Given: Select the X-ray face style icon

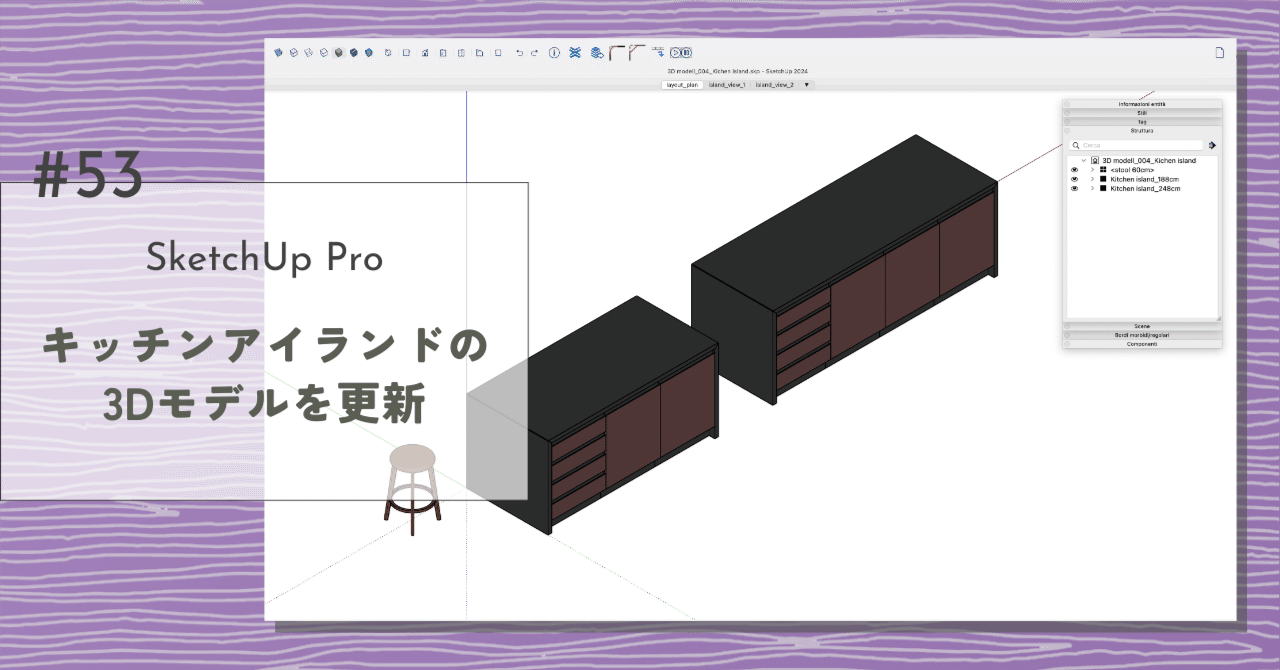Looking at the screenshot, I should 276,52.
